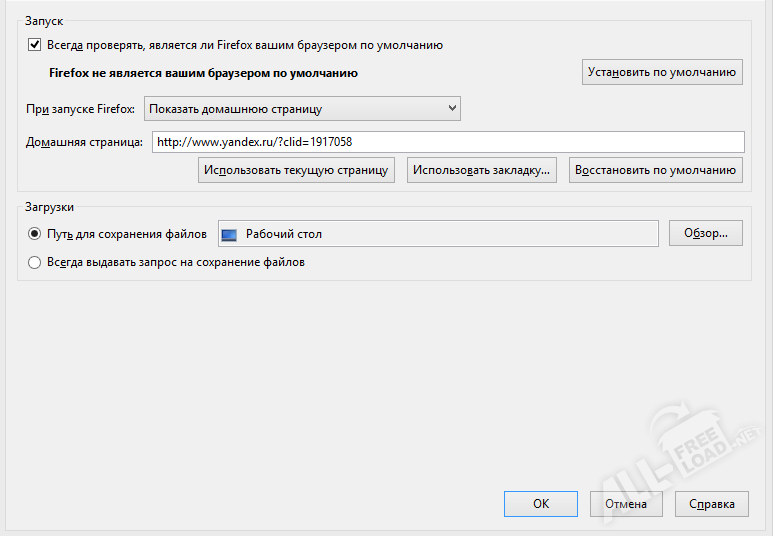This screenshot has width=773, height=536.
Task: Select the 'Всегда выдавать запрос на сохранение файлов' option
Action: point(35,263)
